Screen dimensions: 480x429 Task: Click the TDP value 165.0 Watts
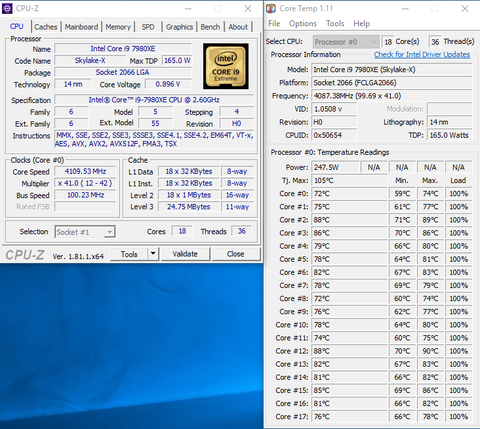[450, 135]
